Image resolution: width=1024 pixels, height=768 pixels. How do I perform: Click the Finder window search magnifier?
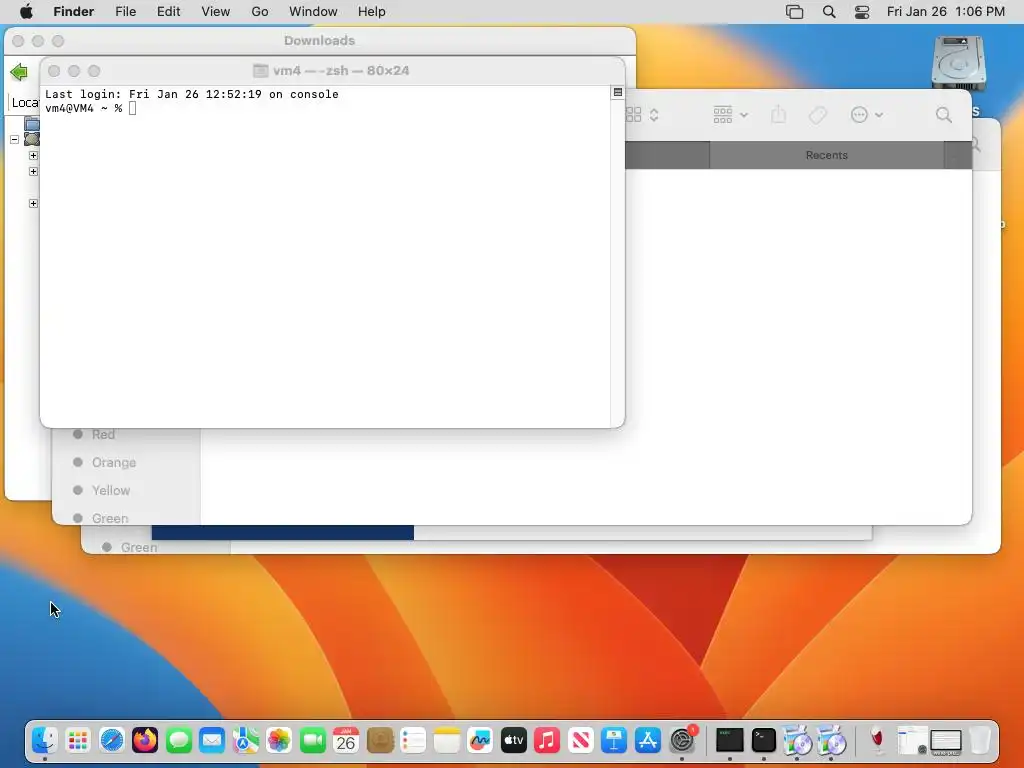[943, 115]
